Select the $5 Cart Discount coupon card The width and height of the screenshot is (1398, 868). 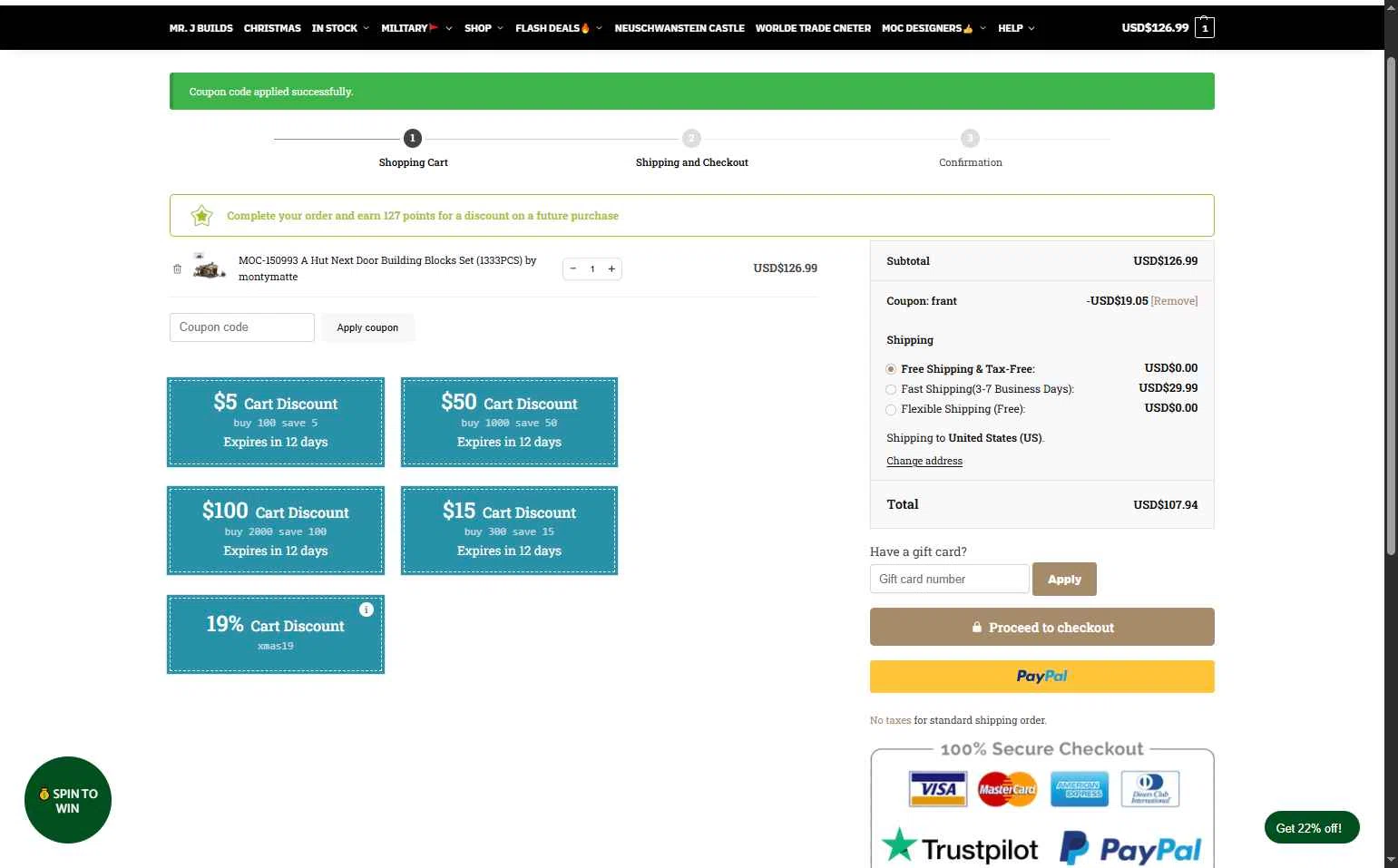[276, 422]
